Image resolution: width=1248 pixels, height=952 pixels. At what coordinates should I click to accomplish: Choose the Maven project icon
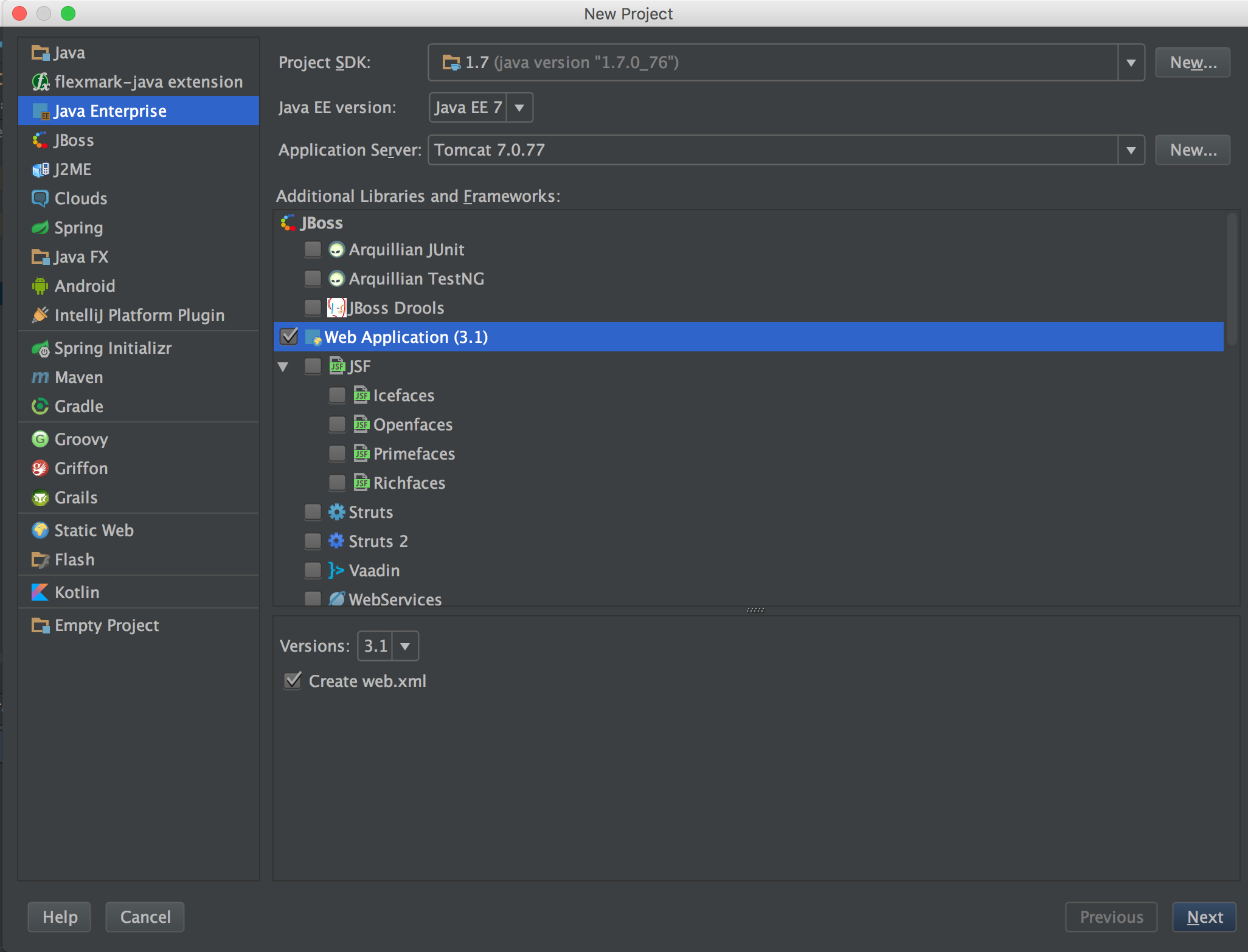coord(40,378)
